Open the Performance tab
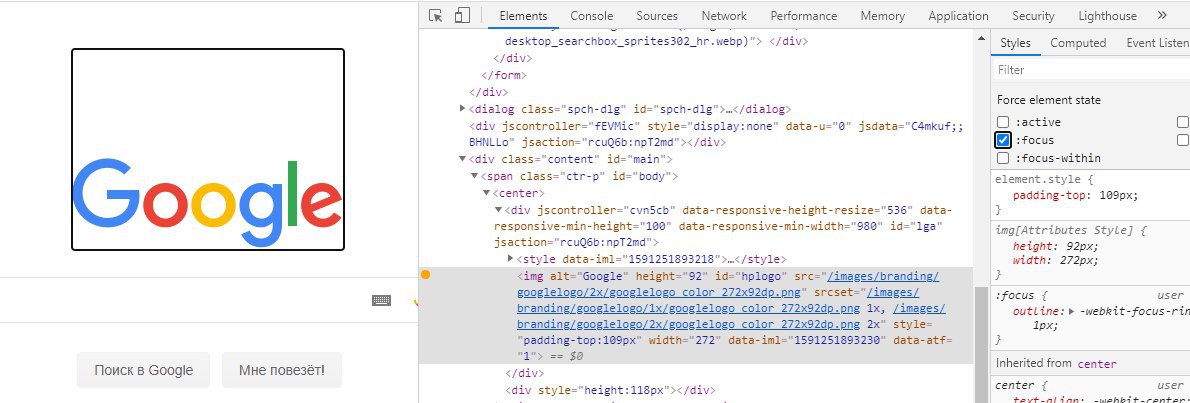This screenshot has height=403, width=1190. 803,16
